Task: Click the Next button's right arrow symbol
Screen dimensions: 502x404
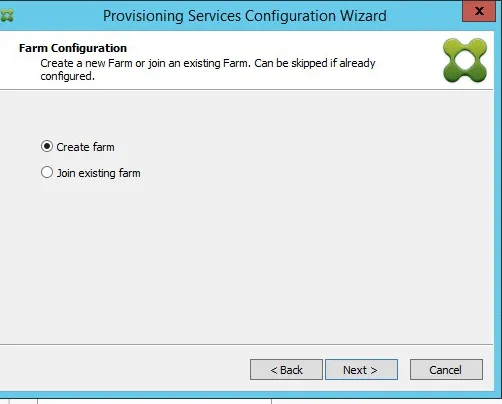Action: [x=374, y=370]
